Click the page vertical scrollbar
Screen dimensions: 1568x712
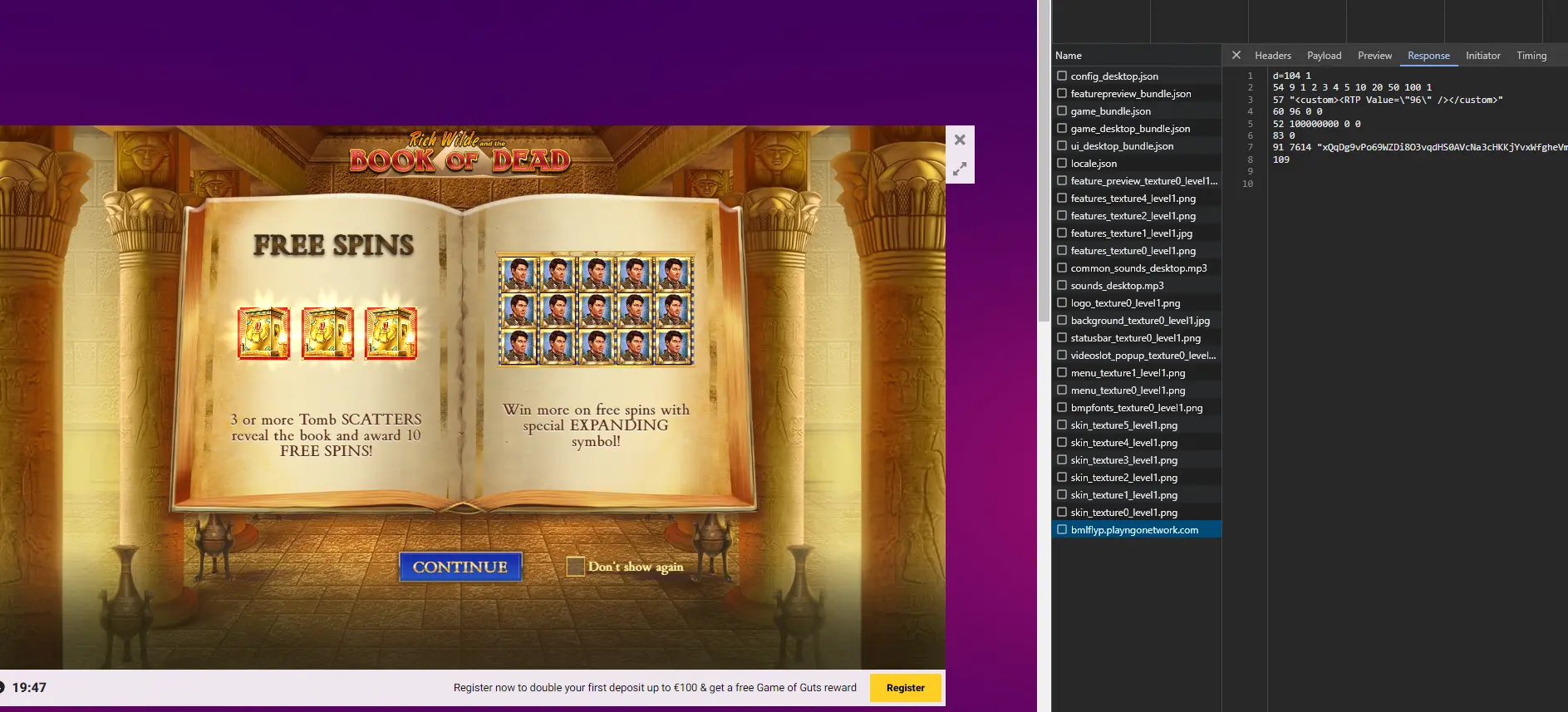pos(1044,162)
